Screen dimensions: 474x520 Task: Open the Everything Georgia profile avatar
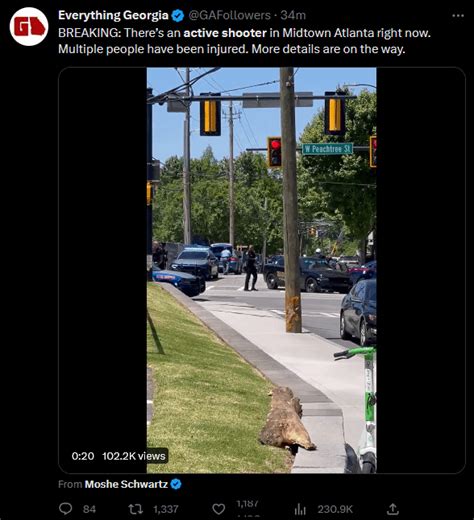[x=29, y=26]
